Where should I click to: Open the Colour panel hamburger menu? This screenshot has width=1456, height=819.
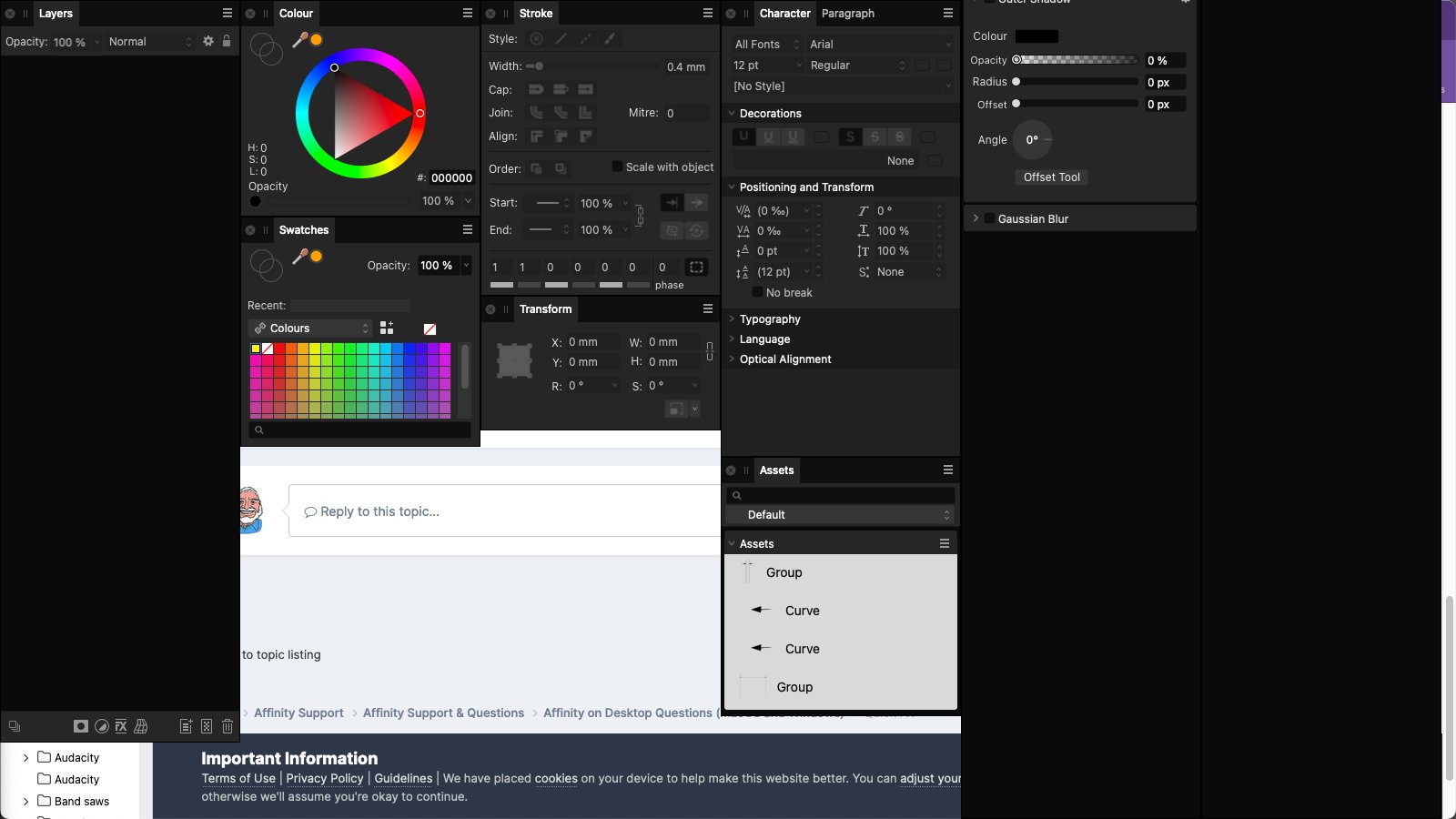(468, 13)
